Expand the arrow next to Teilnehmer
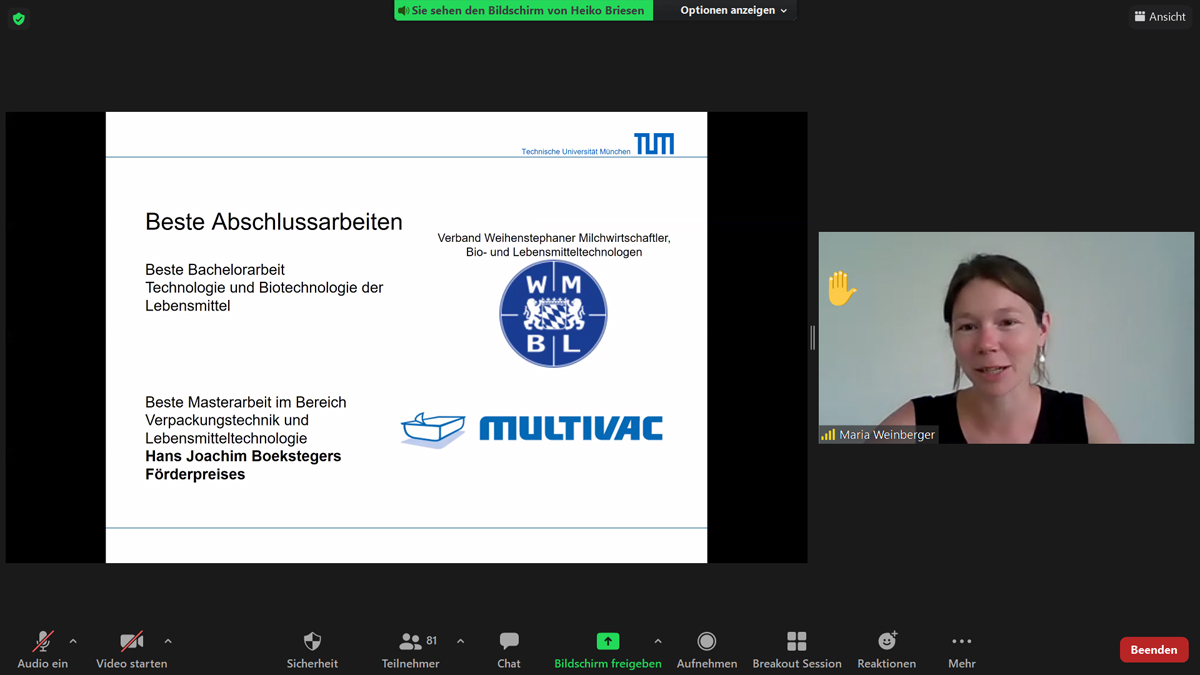This screenshot has width=1200, height=675. [460, 641]
